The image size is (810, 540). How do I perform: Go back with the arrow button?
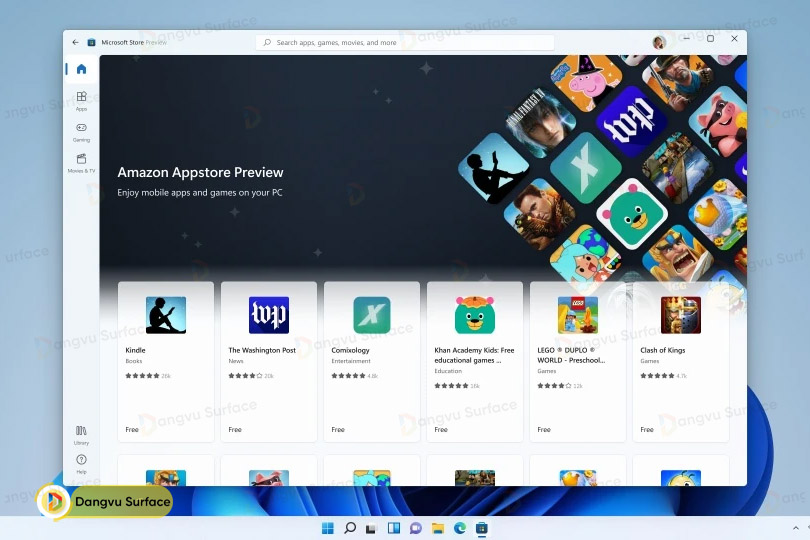75,42
